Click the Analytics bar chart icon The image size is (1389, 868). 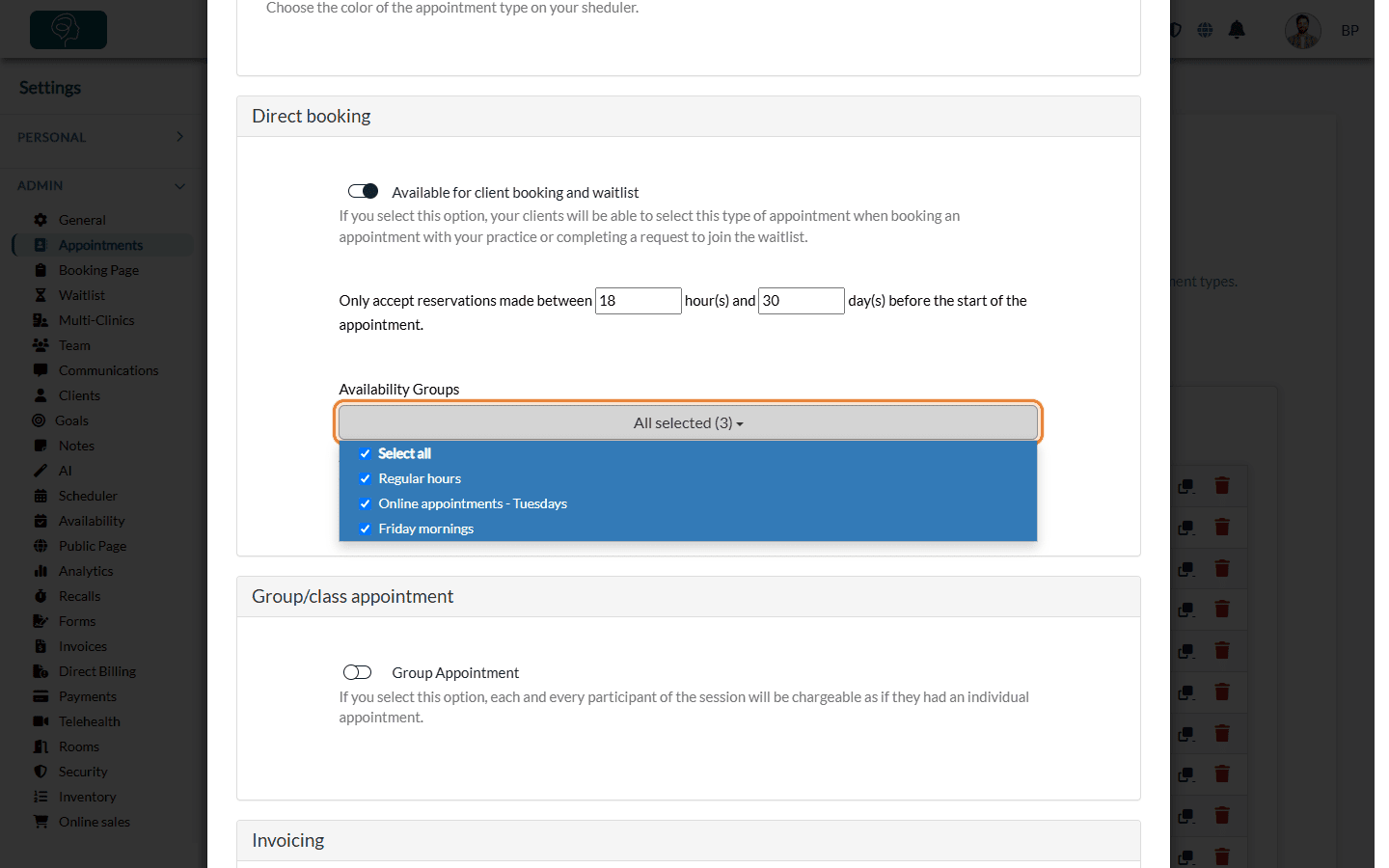[41, 571]
